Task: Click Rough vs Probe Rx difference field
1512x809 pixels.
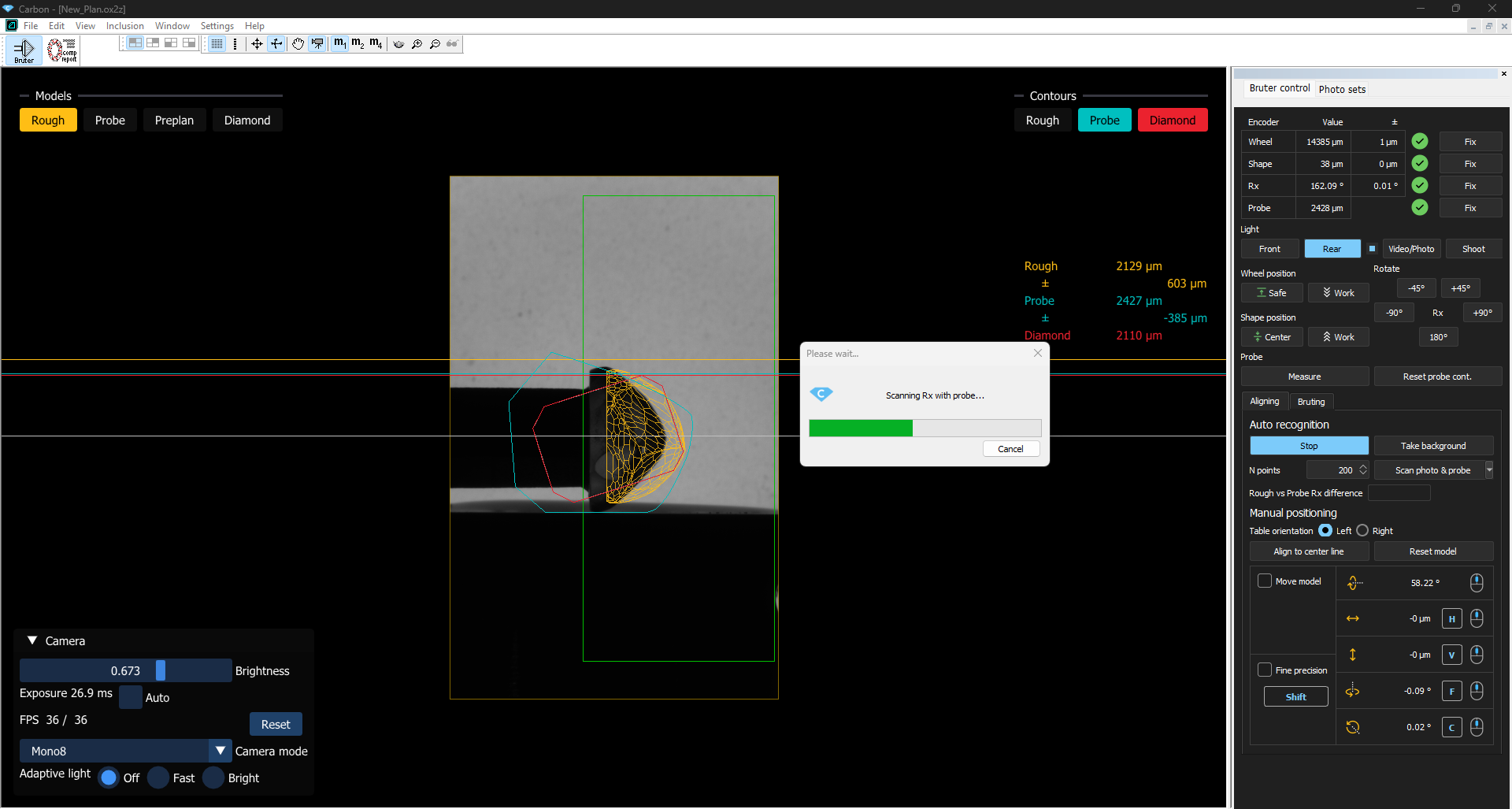Action: (x=1399, y=493)
